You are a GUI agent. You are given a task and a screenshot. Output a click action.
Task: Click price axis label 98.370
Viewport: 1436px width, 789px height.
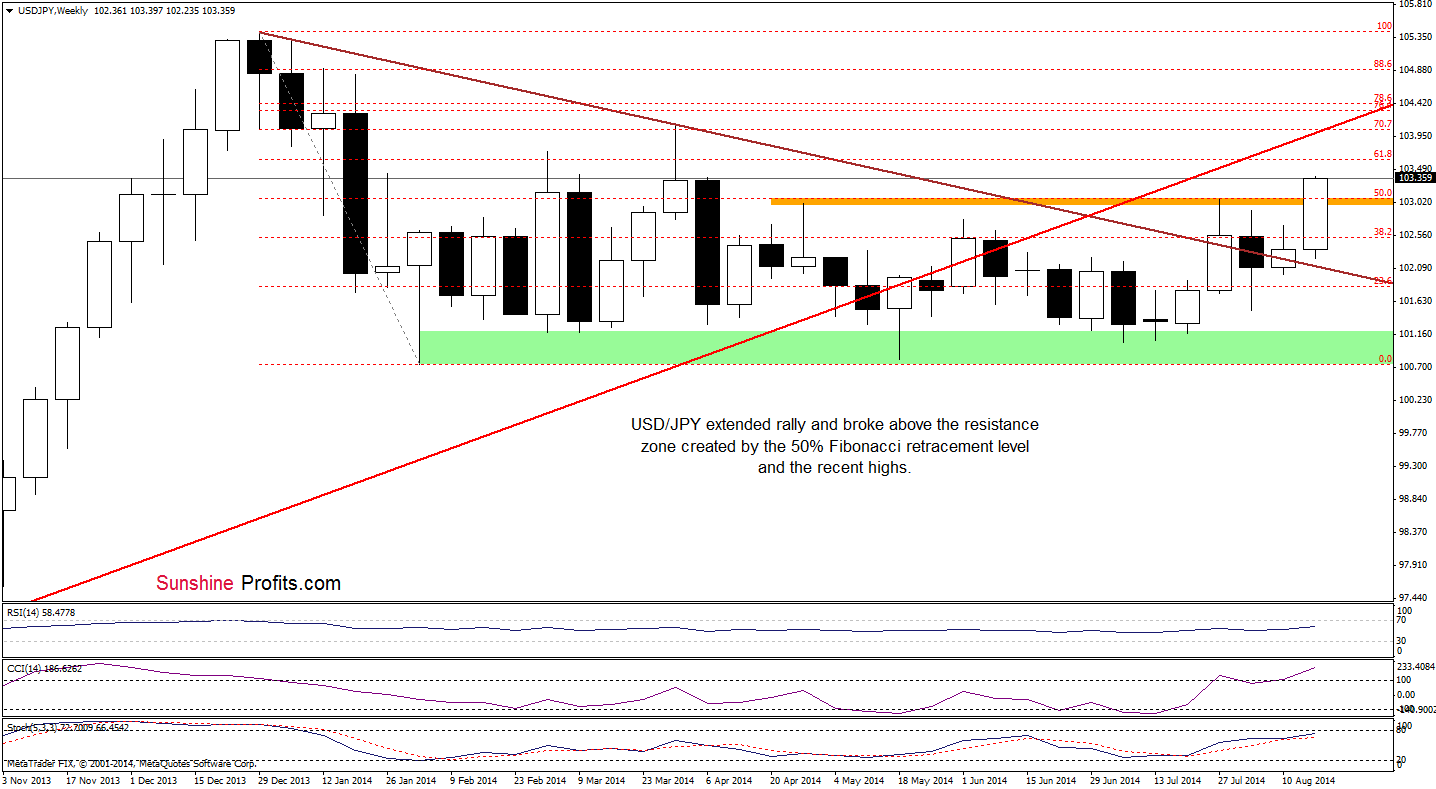click(1412, 532)
